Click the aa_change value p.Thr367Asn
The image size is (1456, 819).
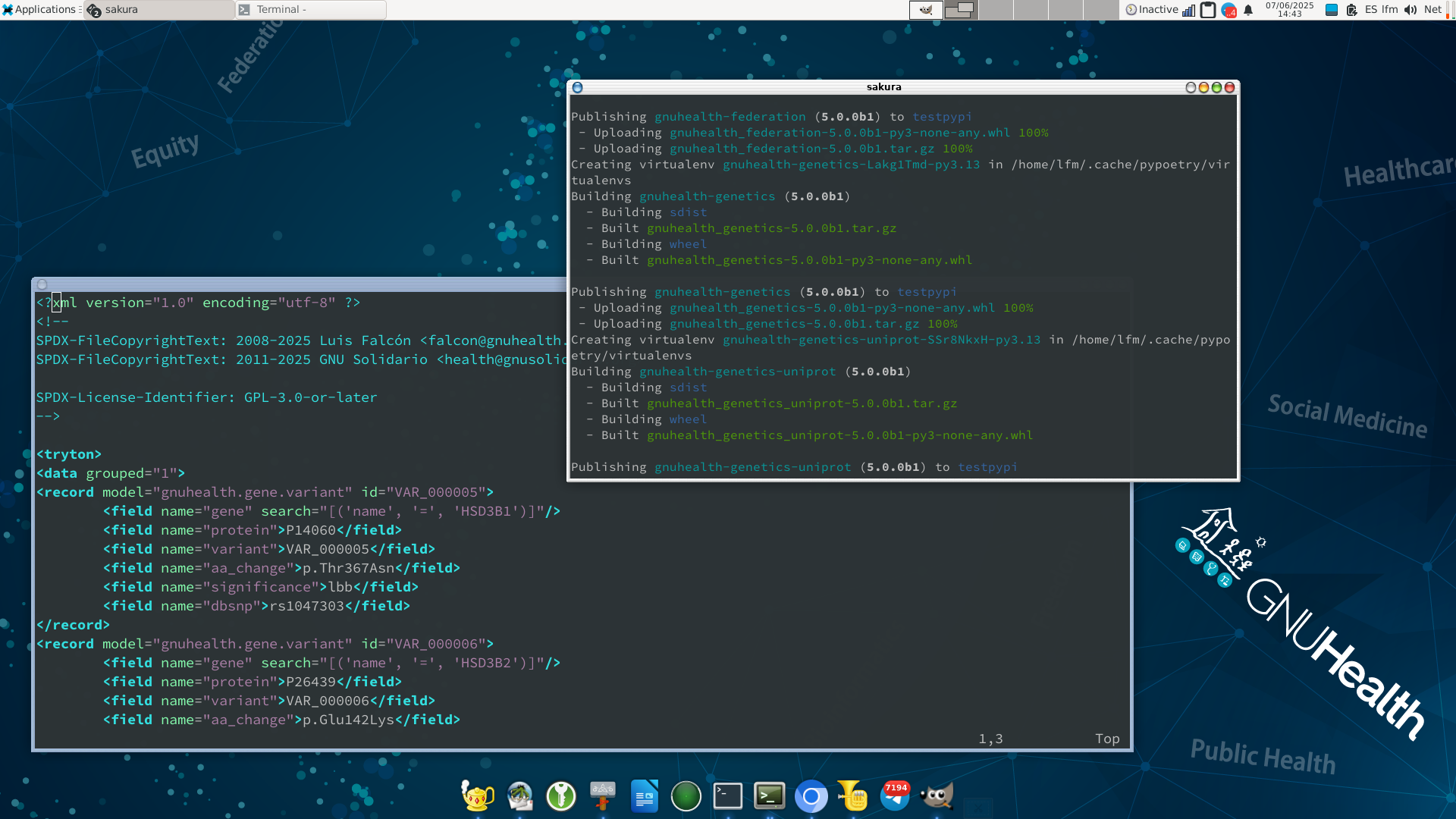pyautogui.click(x=348, y=568)
